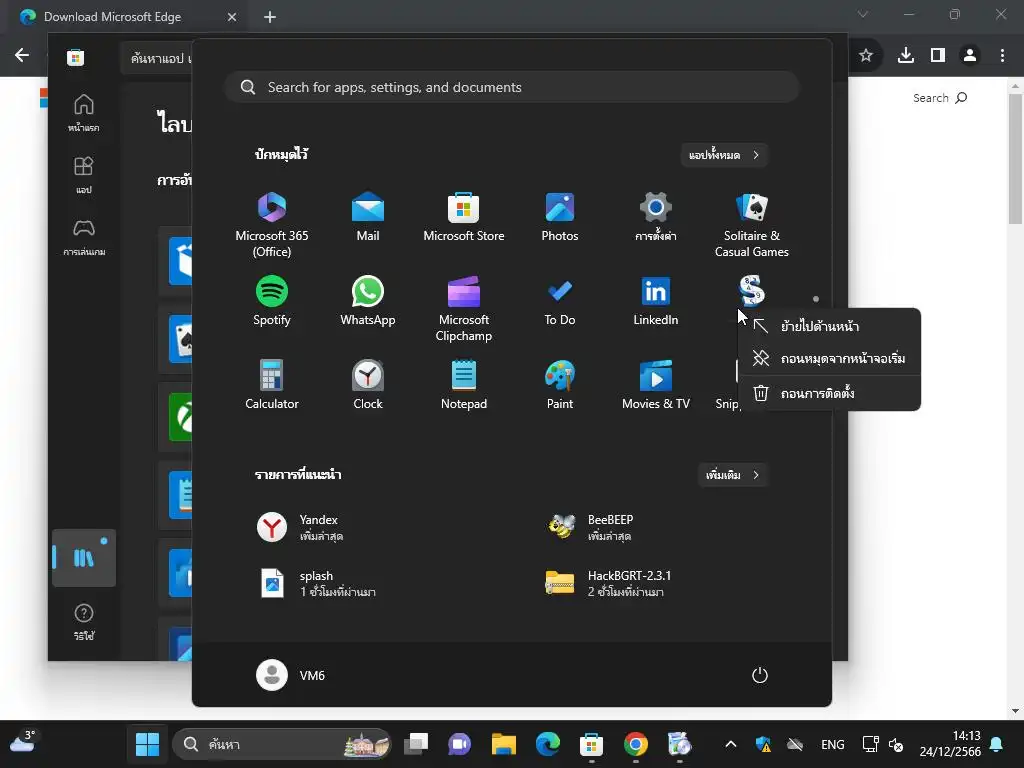Click Microsoft Store app search box
Image resolution: width=1024 pixels, height=768 pixels.
(157, 58)
